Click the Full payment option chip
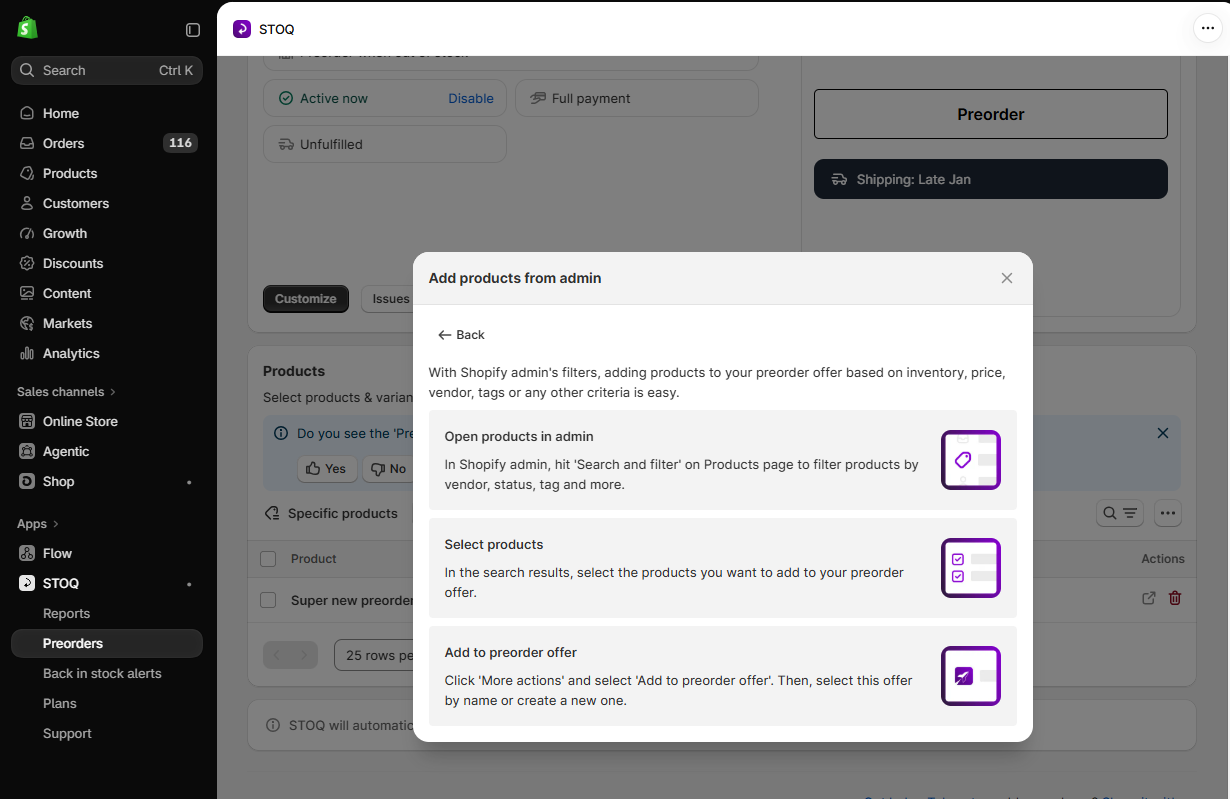Viewport: 1230px width, 799px height. point(637,98)
